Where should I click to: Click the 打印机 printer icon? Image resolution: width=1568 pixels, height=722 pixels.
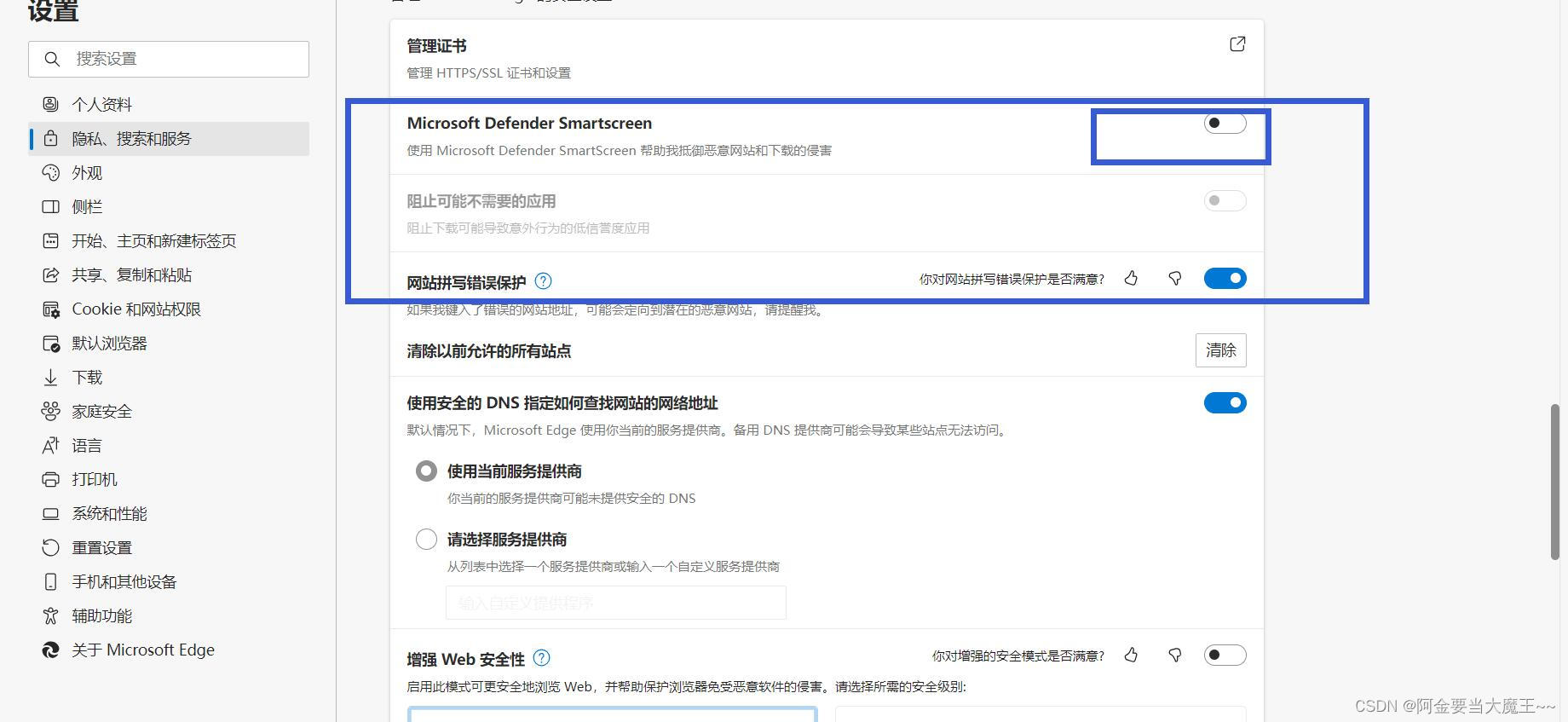click(50, 479)
